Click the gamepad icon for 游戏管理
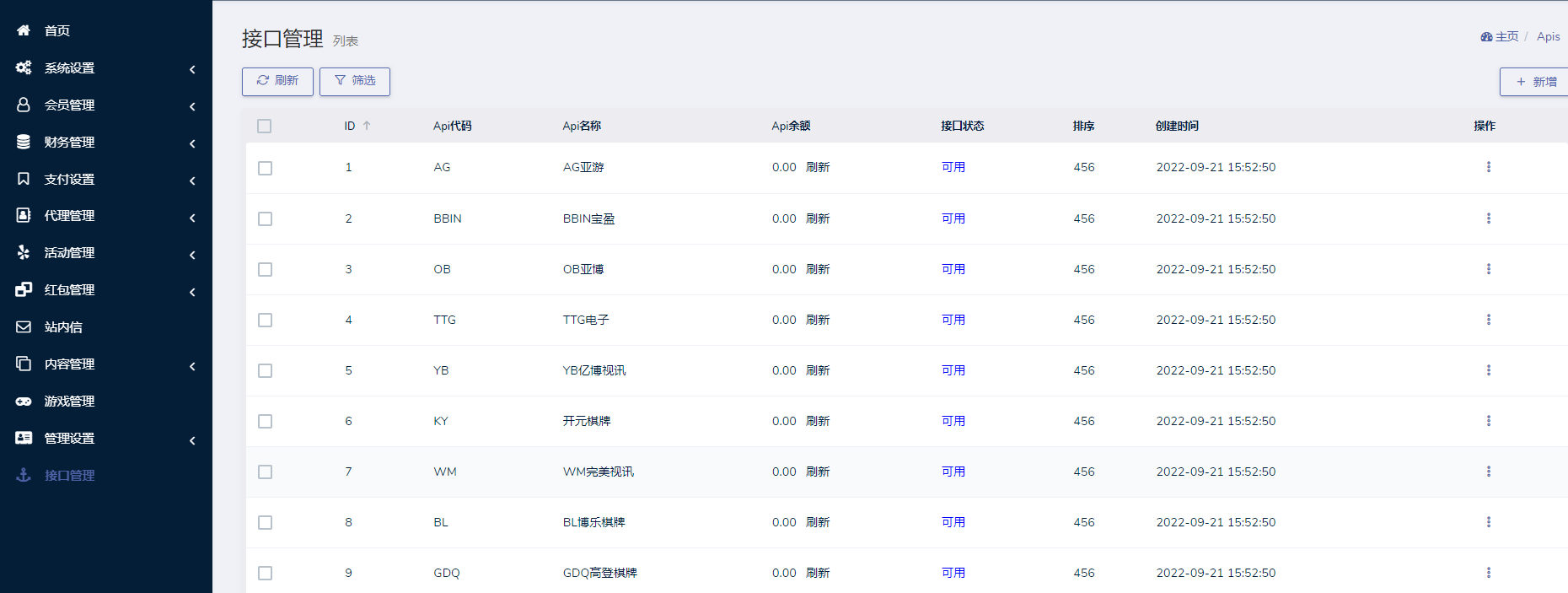The height and width of the screenshot is (593, 1568). pyautogui.click(x=24, y=402)
